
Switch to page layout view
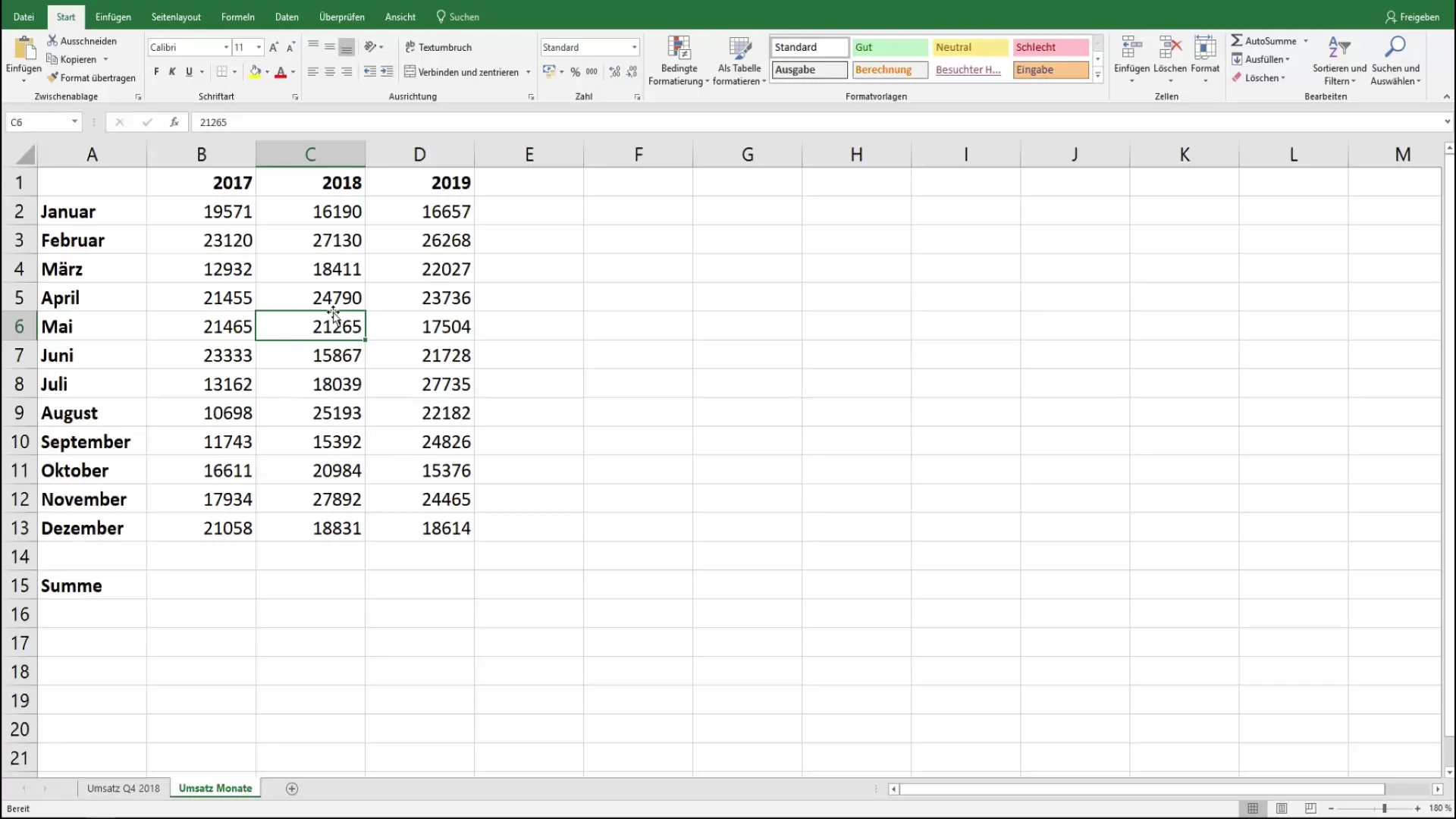pos(1282,808)
